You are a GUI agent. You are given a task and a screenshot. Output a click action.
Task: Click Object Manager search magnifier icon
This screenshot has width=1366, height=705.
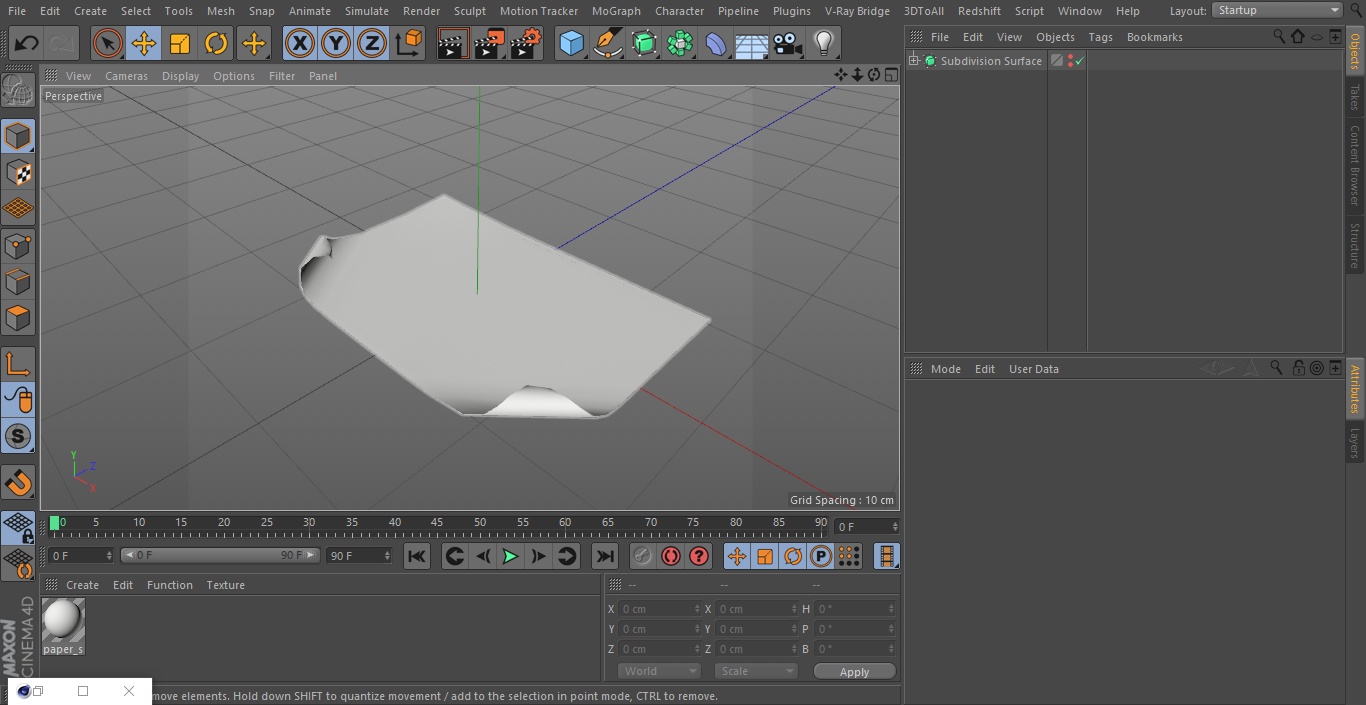point(1279,36)
